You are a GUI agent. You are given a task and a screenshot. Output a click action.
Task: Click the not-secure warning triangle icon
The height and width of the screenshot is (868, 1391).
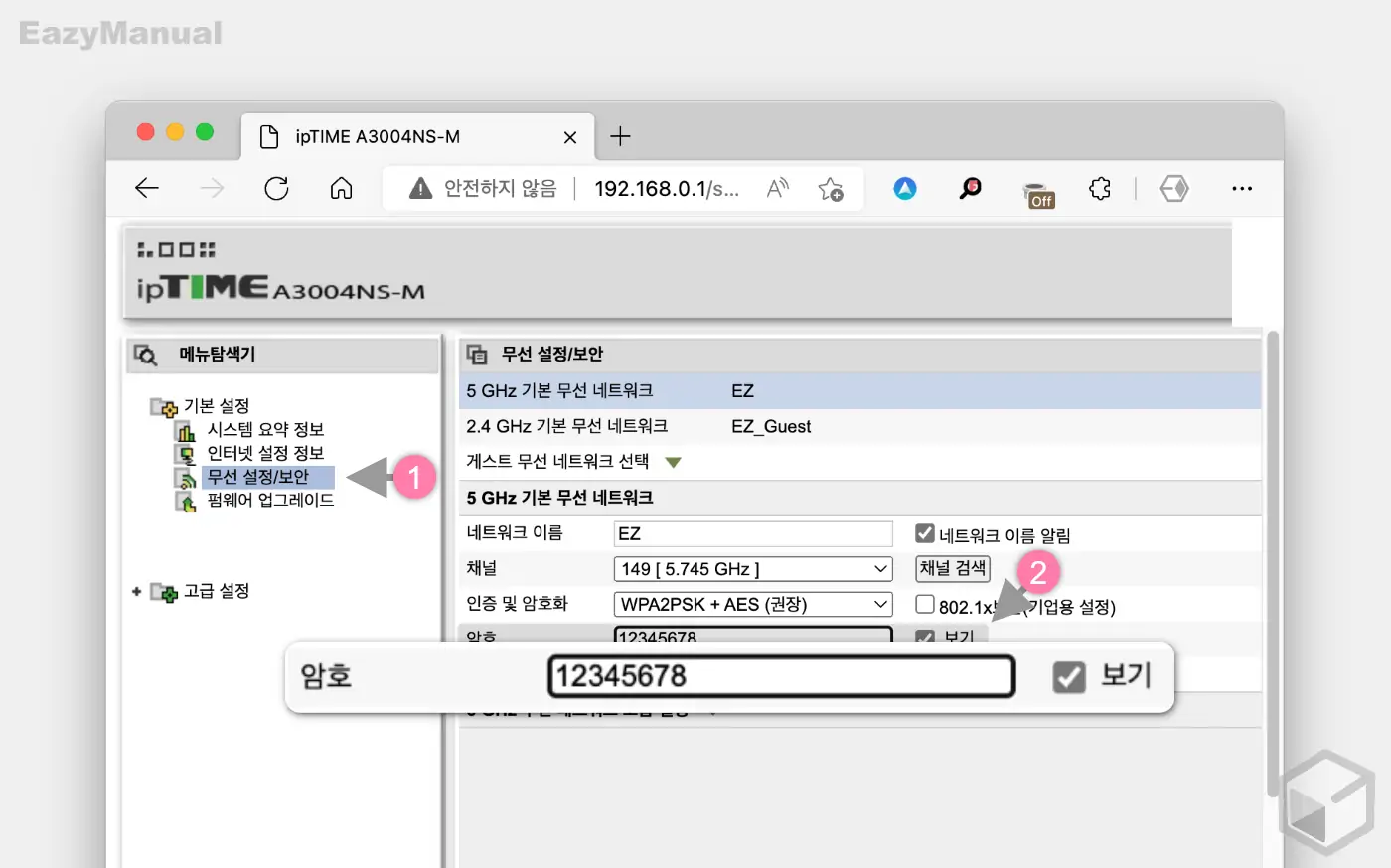(421, 188)
